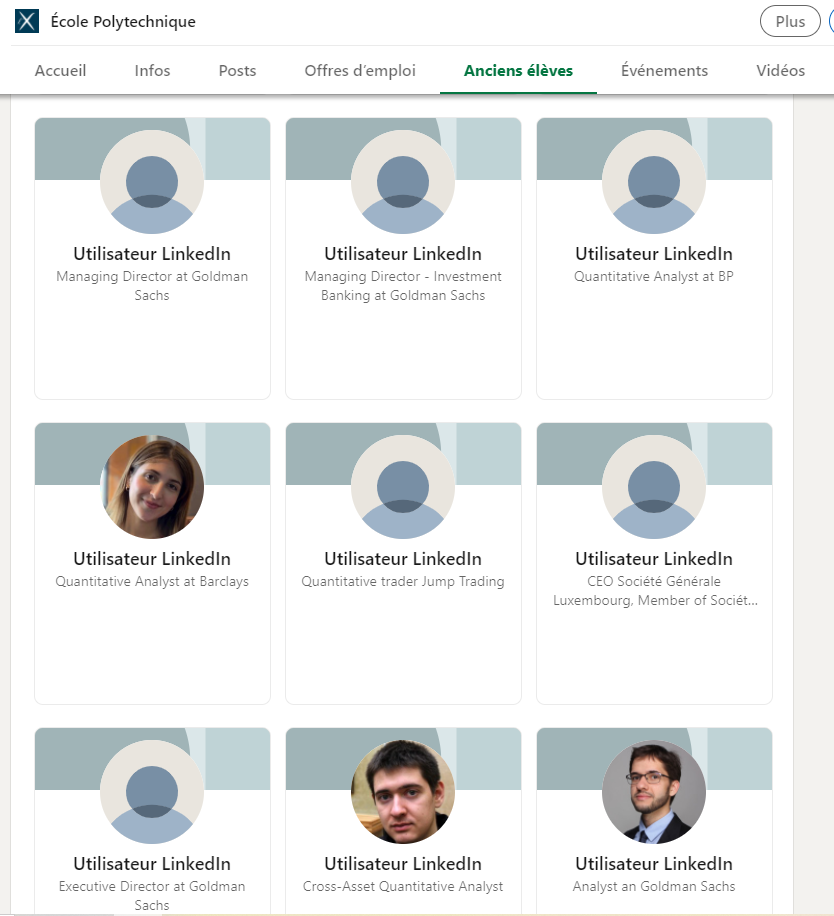Select the Anciens élèves tab
This screenshot has height=916, width=834.
point(518,71)
